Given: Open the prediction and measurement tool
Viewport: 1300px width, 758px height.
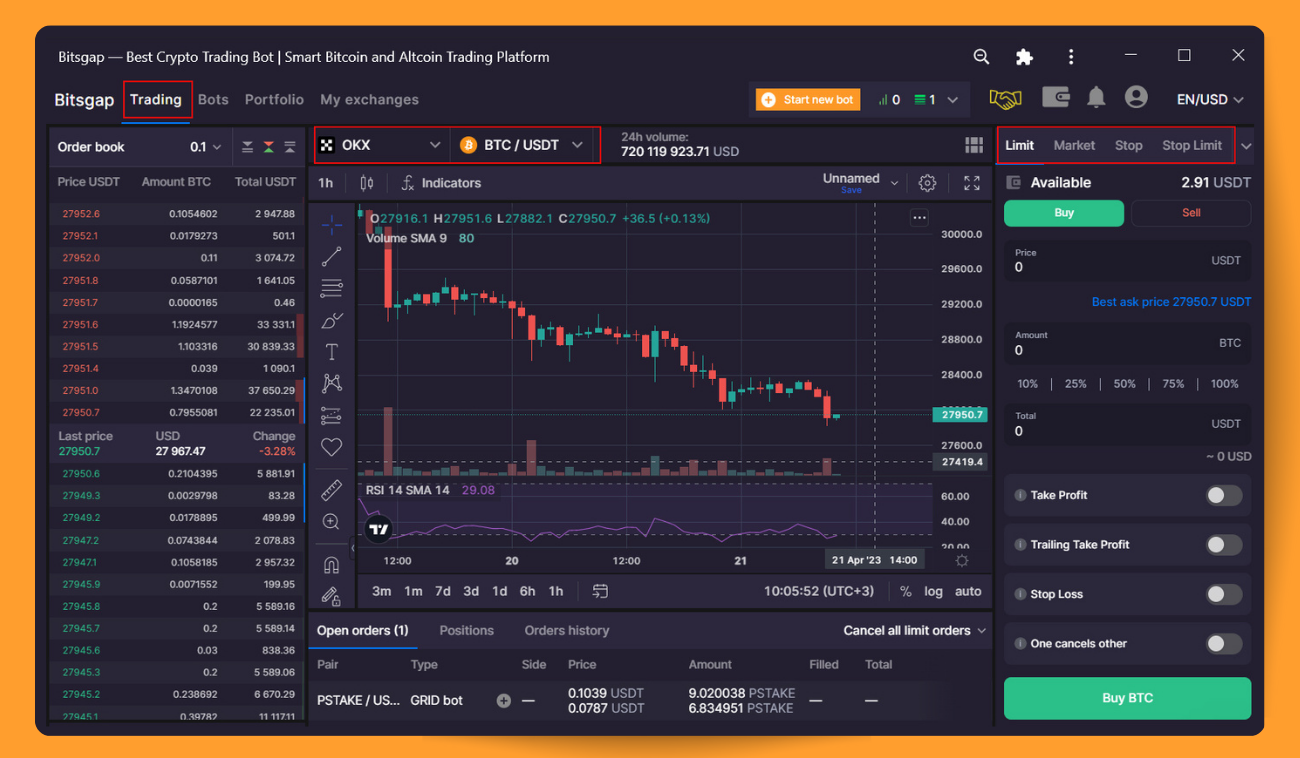Looking at the screenshot, I should click(x=332, y=415).
